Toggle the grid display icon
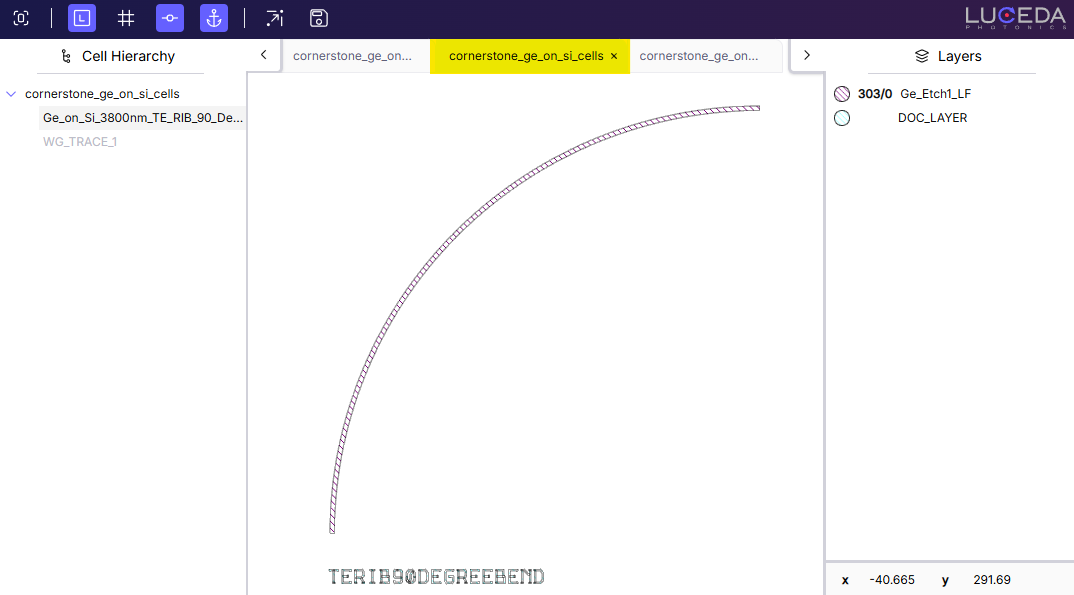The image size is (1074, 595). [126, 18]
